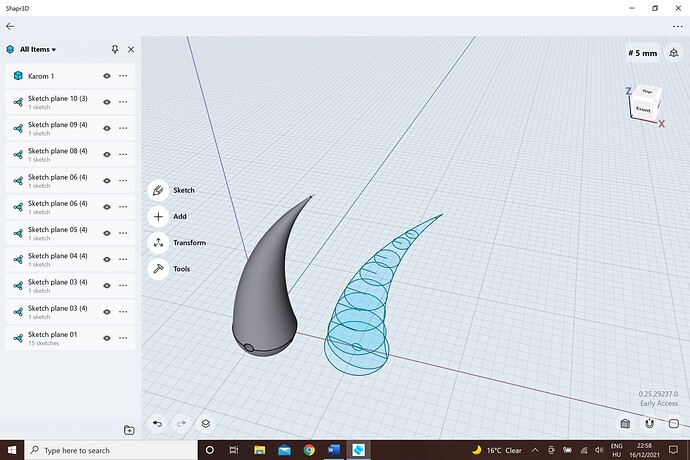Open Google Chrome from the taskbar
The width and height of the screenshot is (690, 460).
[x=309, y=450]
